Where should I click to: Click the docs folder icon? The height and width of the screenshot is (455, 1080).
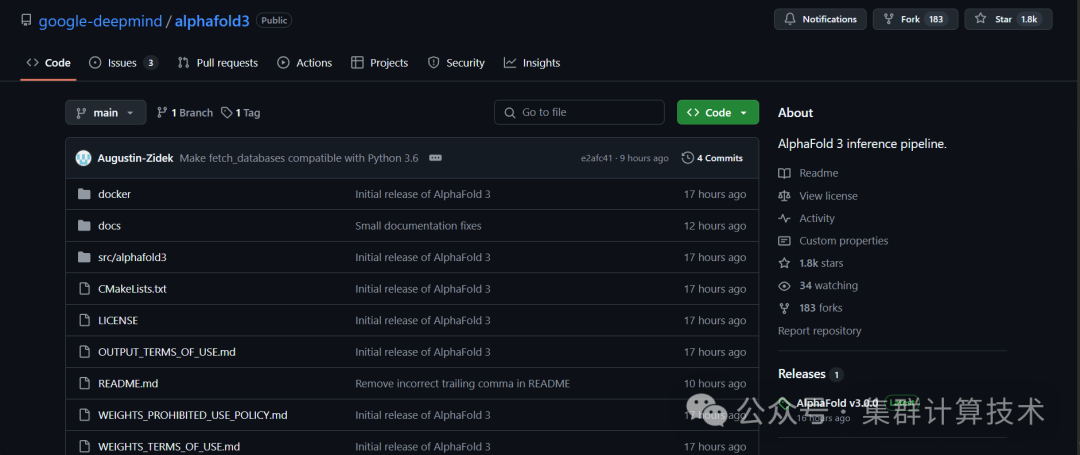point(84,226)
